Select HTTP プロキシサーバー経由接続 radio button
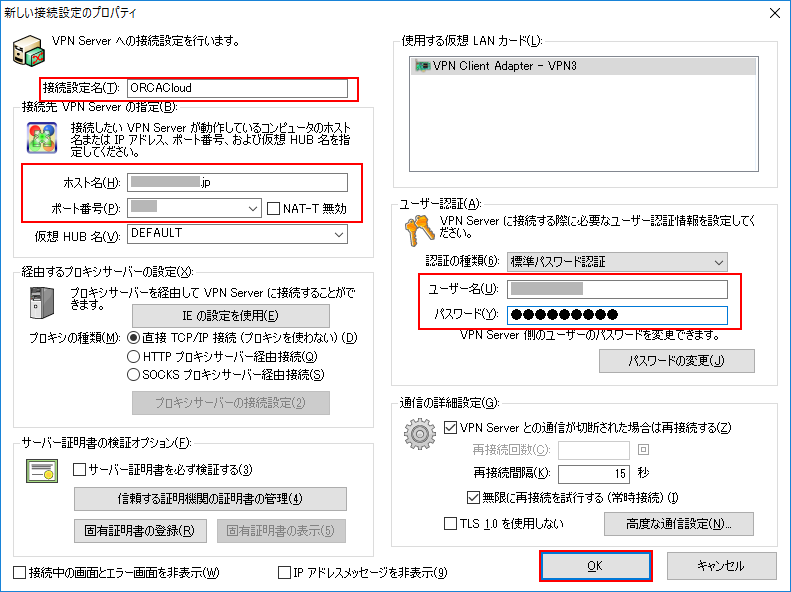This screenshot has height=592, width=791. pyautogui.click(x=133, y=357)
